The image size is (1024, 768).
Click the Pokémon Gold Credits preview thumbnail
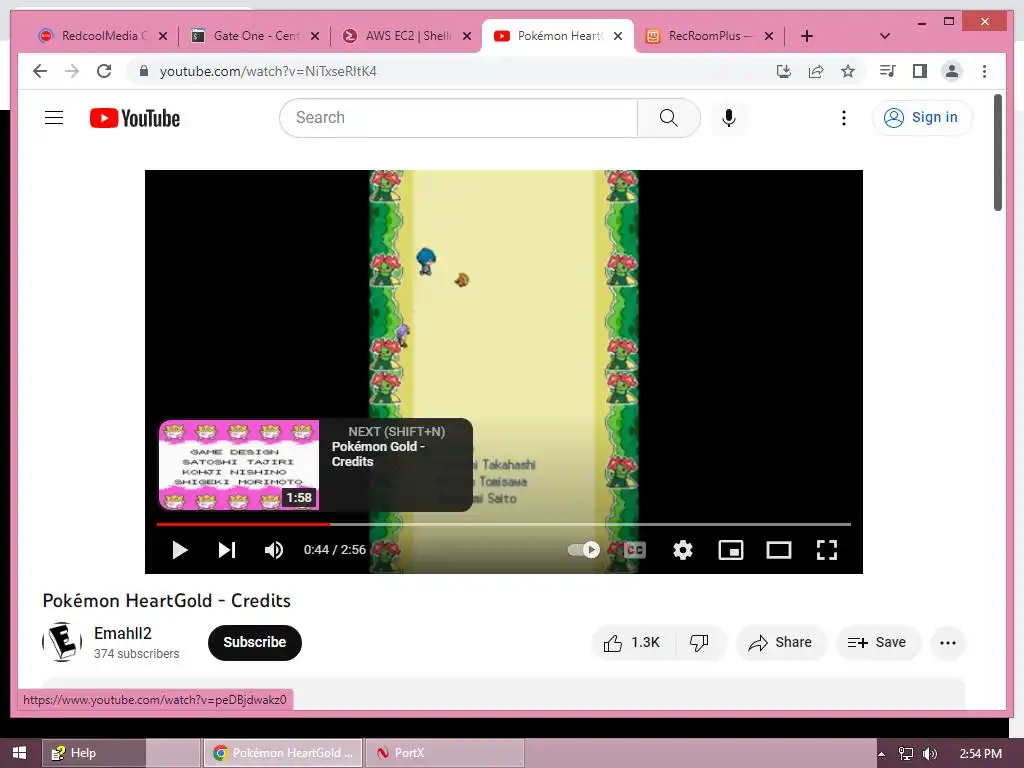239,465
